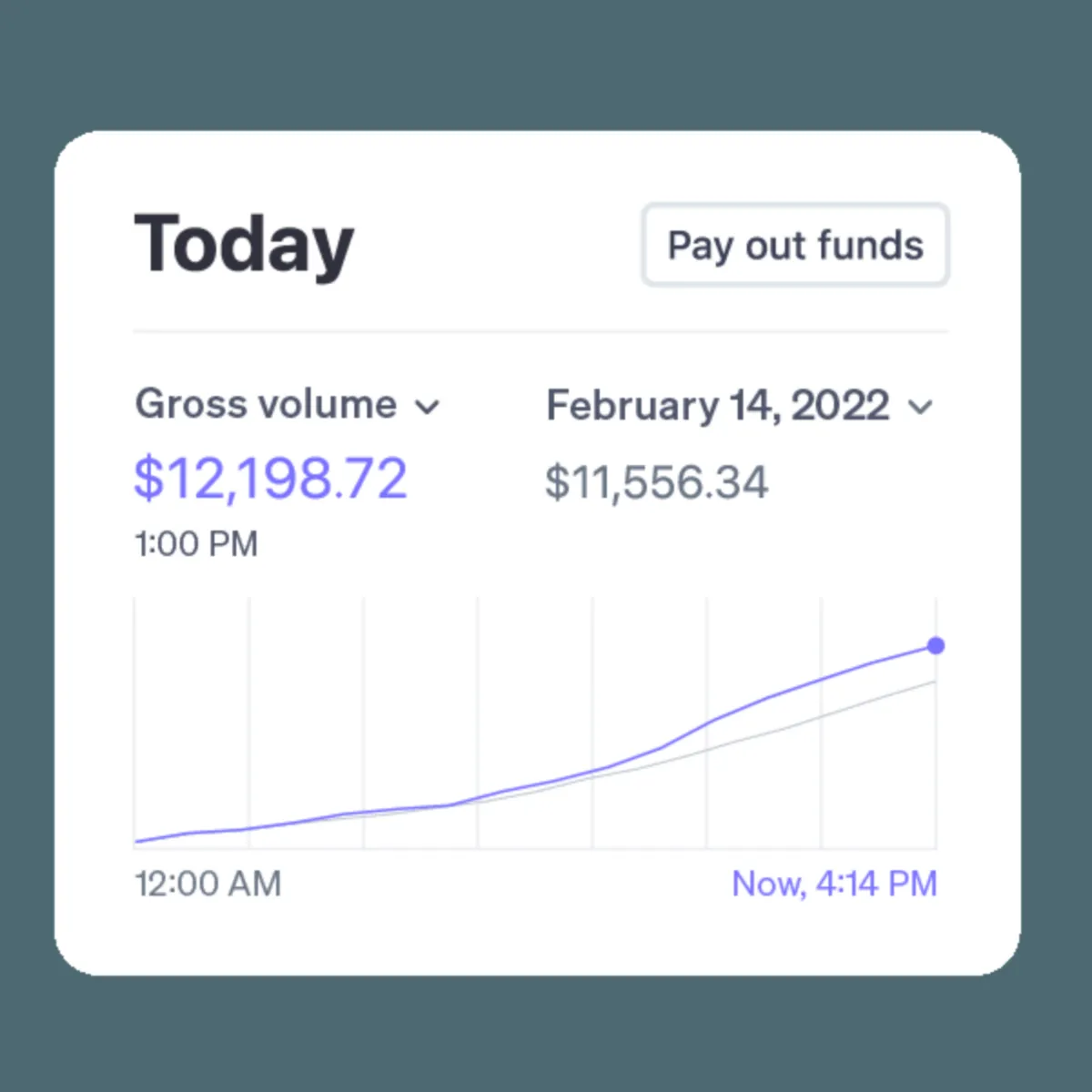Image resolution: width=1092 pixels, height=1092 pixels.
Task: Click the rightmost vertical gridline below the dot
Action: click(x=935, y=773)
